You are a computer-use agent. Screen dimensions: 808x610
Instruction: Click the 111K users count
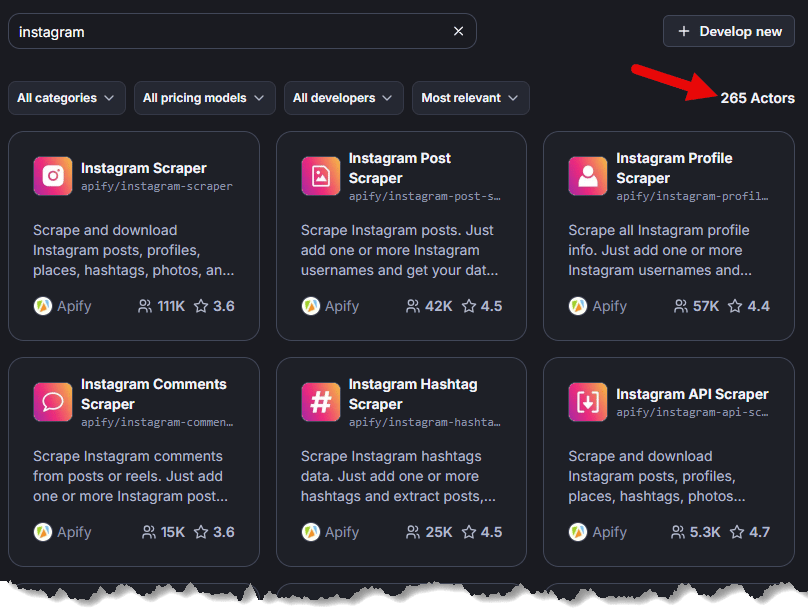[x=171, y=307]
